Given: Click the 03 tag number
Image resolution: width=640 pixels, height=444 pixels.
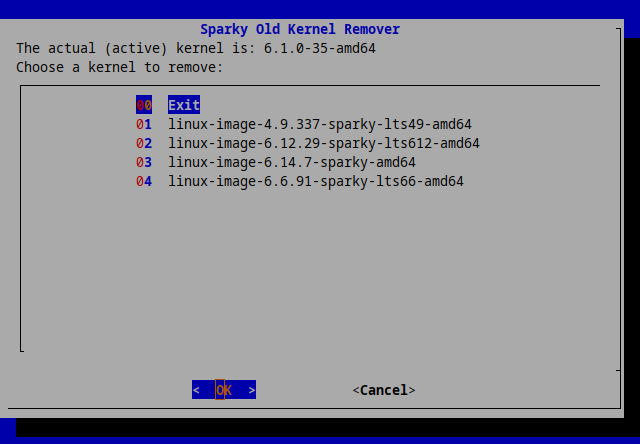Looking at the screenshot, I should (x=144, y=162).
